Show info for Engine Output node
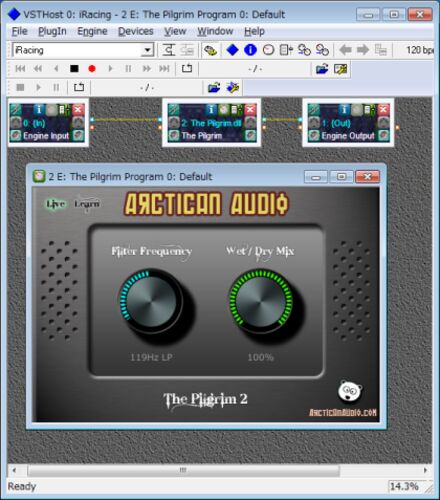 tap(344, 109)
